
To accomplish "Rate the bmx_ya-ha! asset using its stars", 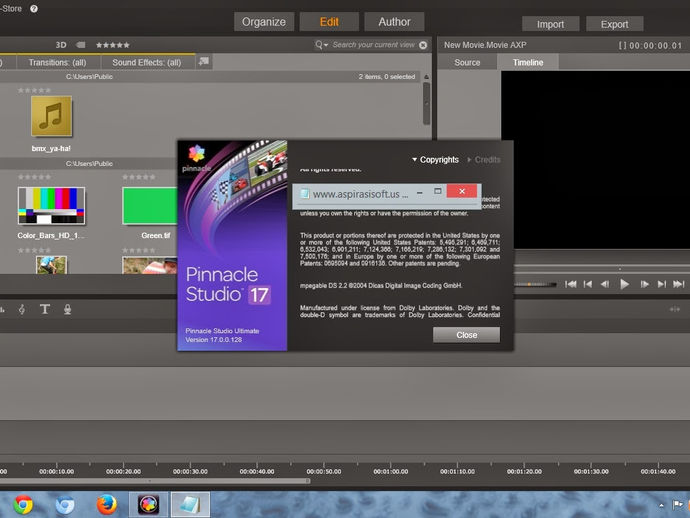I will (x=34, y=90).
